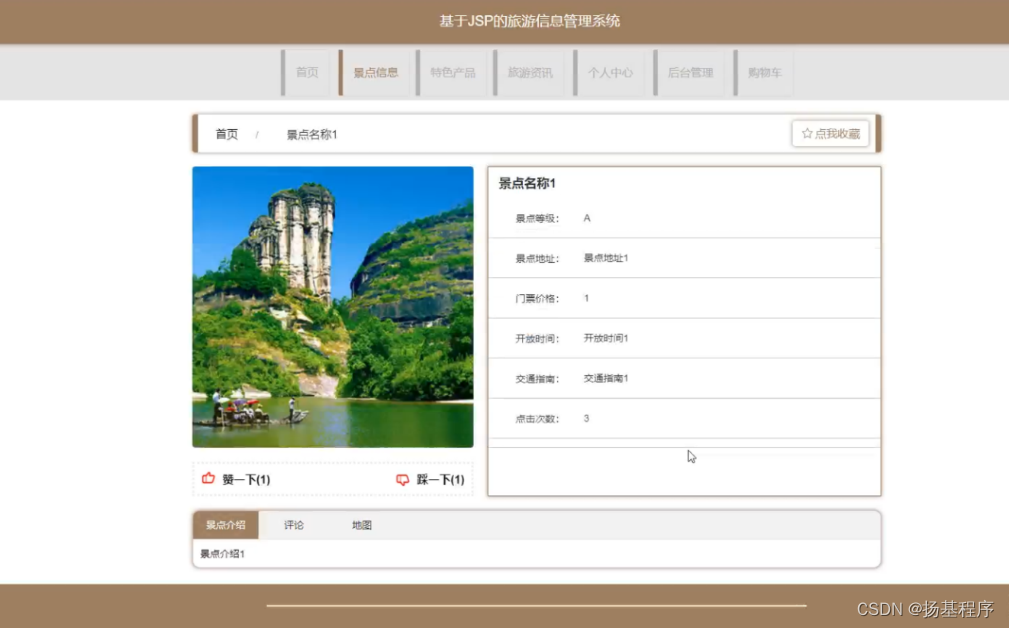Click the 开放时间 label
The height and width of the screenshot is (628, 1010).
tap(537, 339)
